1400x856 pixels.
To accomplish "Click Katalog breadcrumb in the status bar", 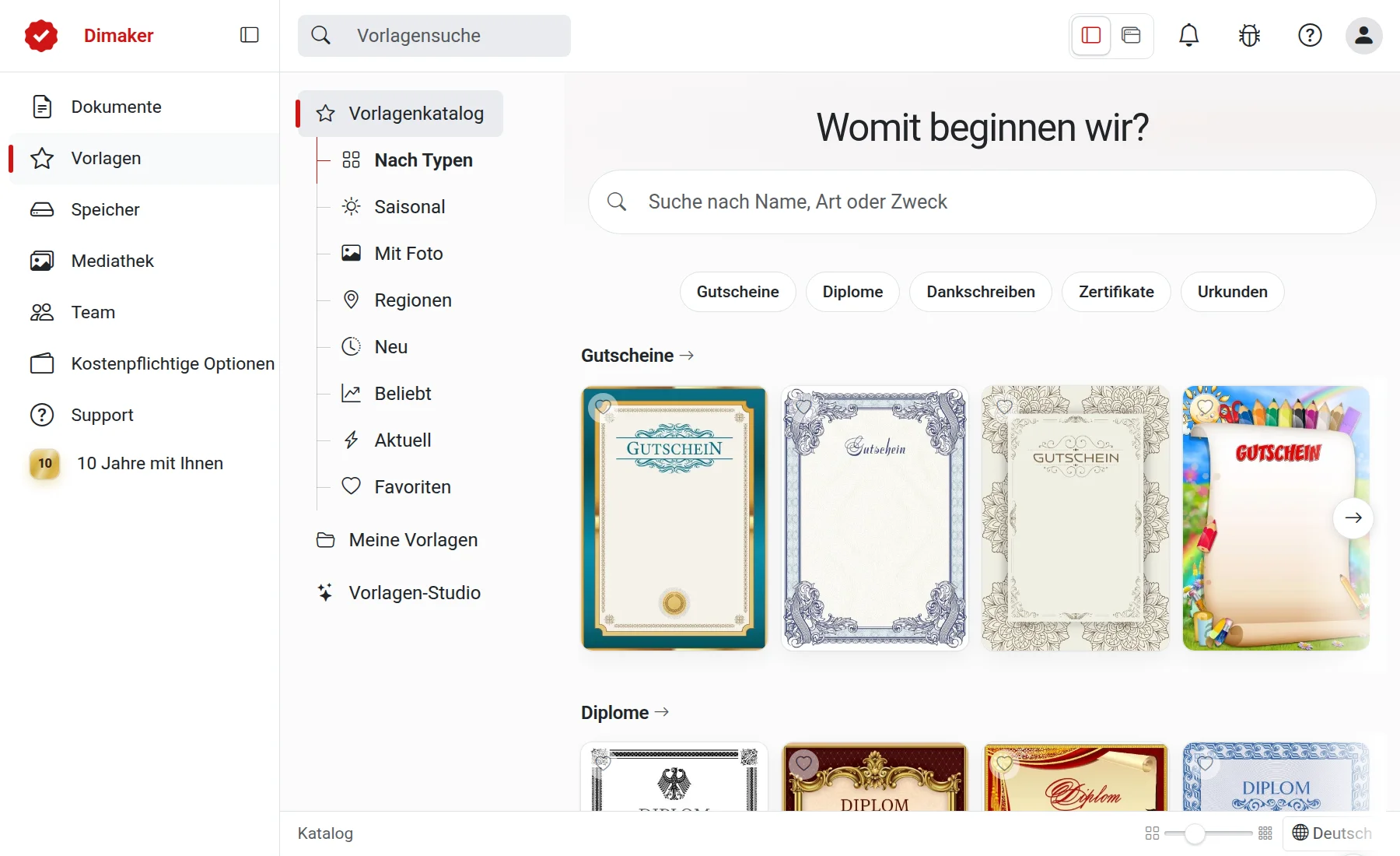I will pos(325,833).
